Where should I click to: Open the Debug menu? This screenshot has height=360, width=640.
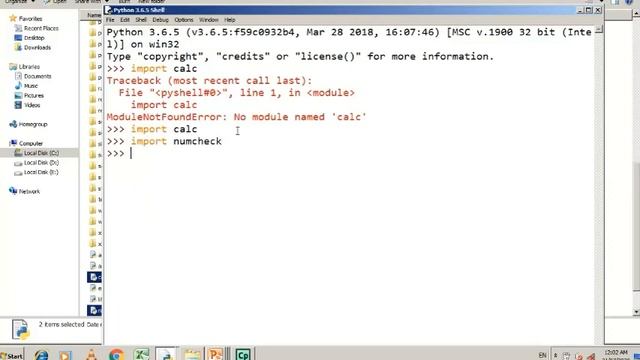160,20
